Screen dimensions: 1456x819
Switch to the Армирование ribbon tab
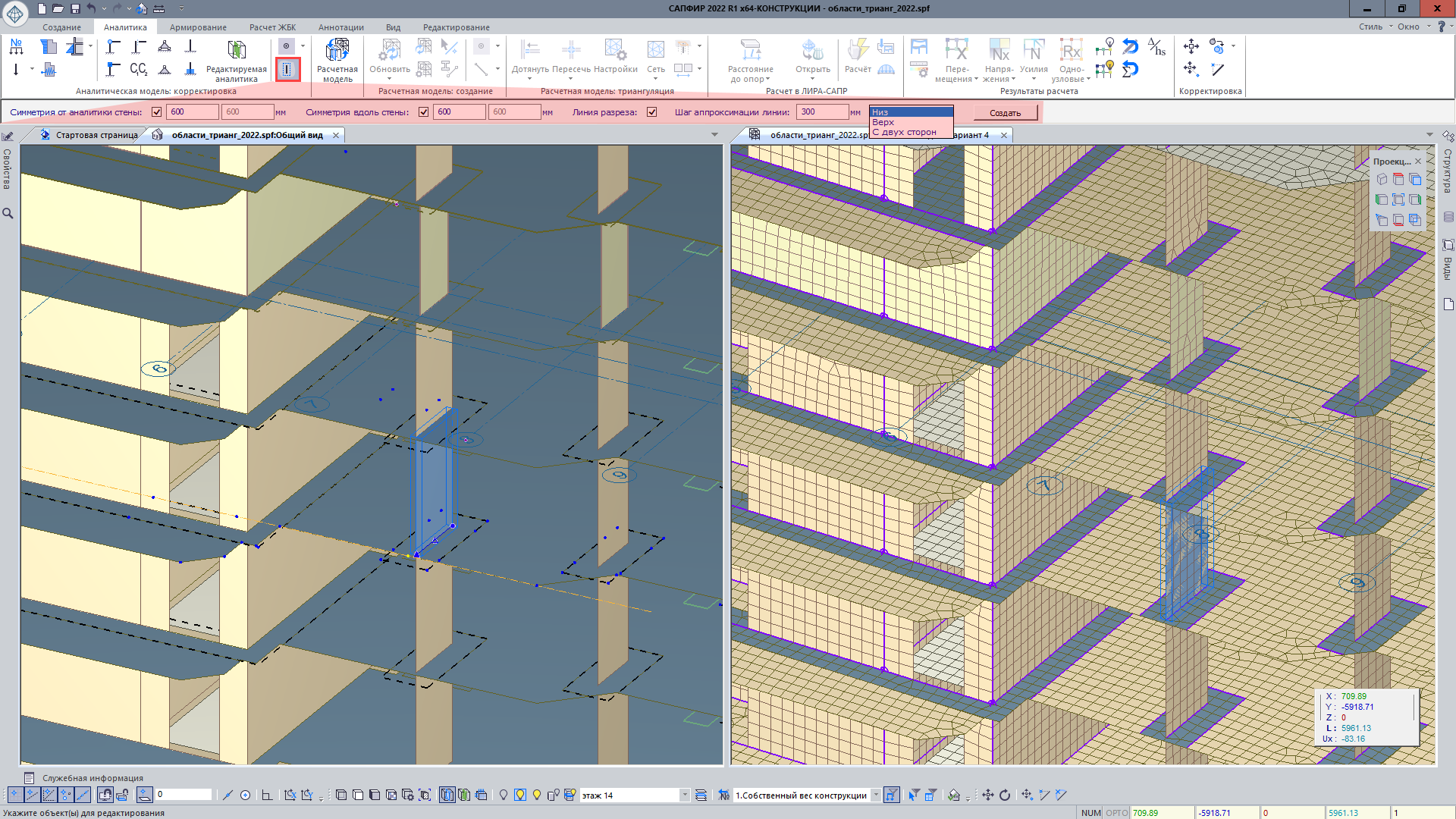click(x=198, y=27)
